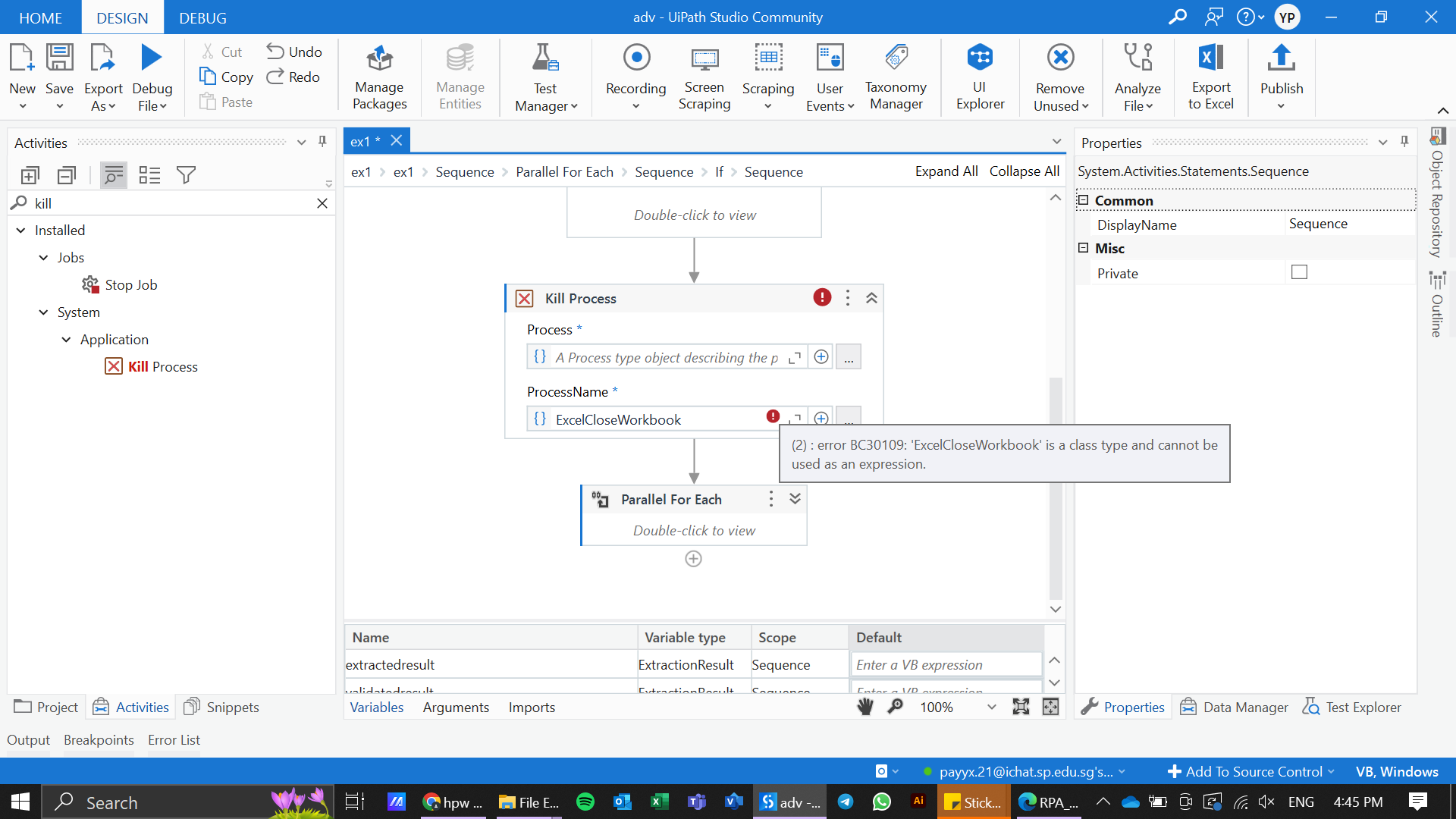Publish the project
Viewport: 1456px width, 819px height.
pos(1282,77)
